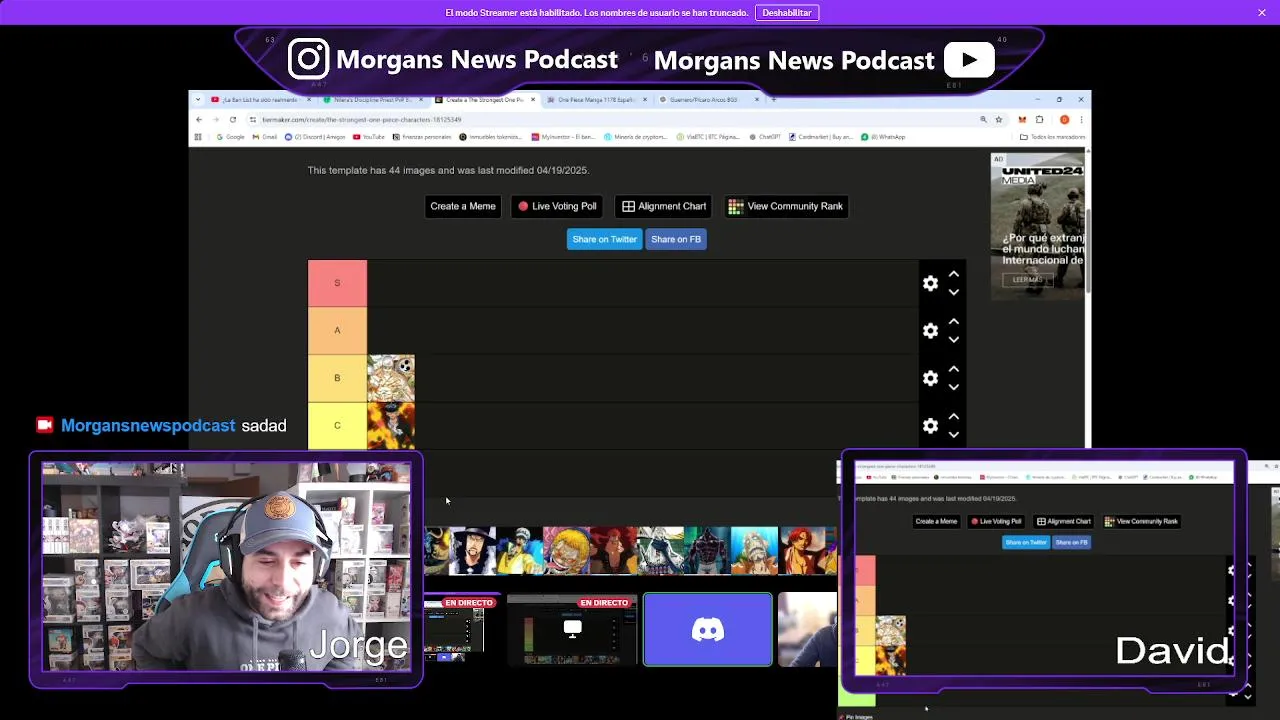Select the yellow B tier label
Image resolution: width=1280 pixels, height=720 pixels.
[x=337, y=378]
